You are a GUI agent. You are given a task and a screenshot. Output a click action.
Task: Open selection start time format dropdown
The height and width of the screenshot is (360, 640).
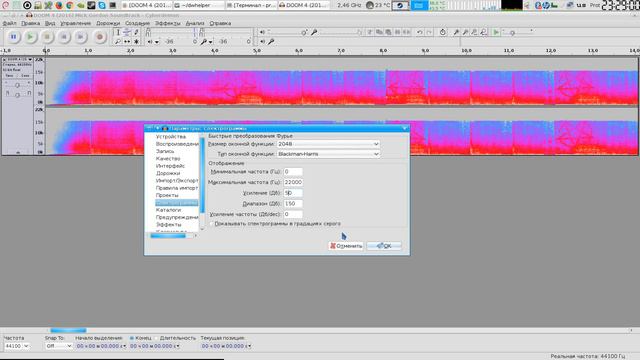[124, 346]
